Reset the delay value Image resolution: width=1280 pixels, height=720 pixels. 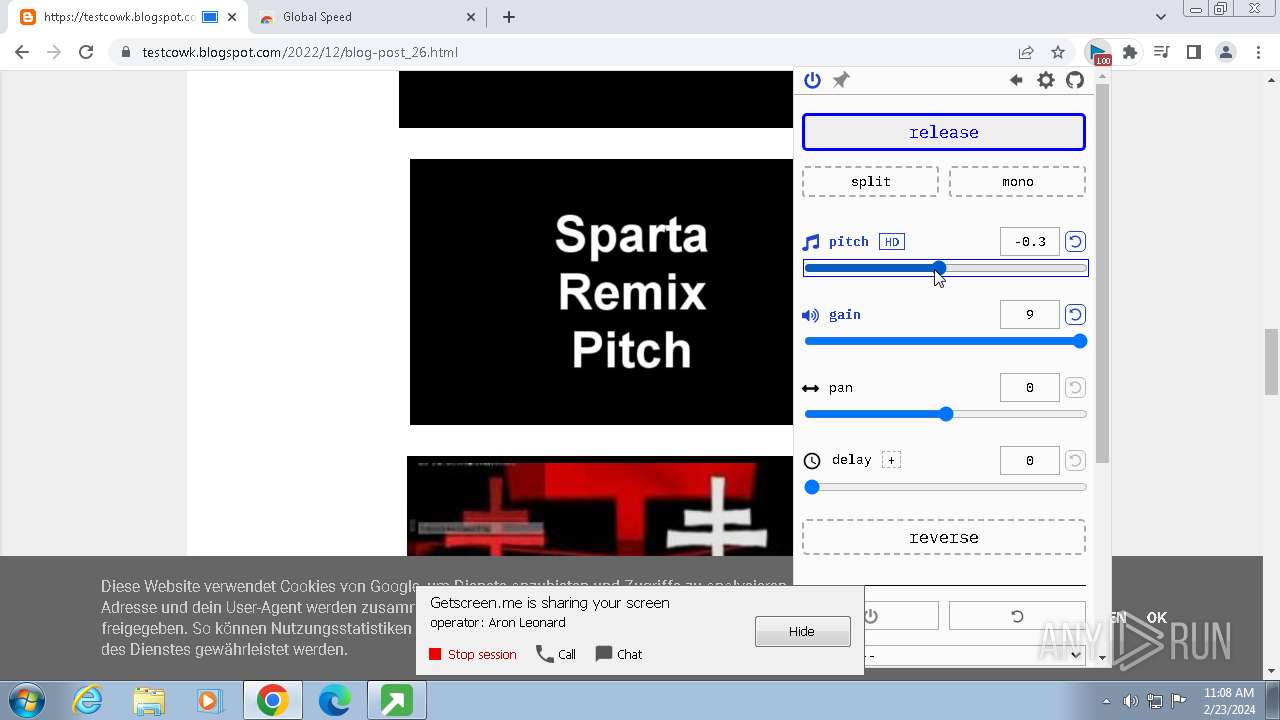click(x=1075, y=460)
